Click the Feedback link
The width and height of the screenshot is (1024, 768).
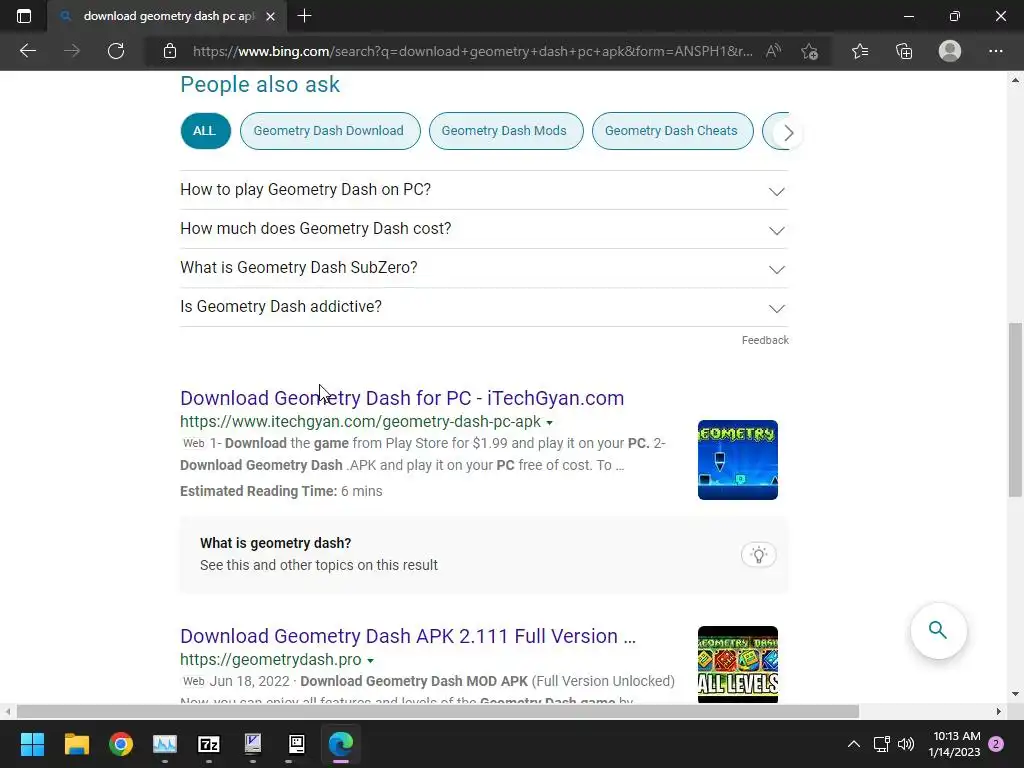[765, 340]
